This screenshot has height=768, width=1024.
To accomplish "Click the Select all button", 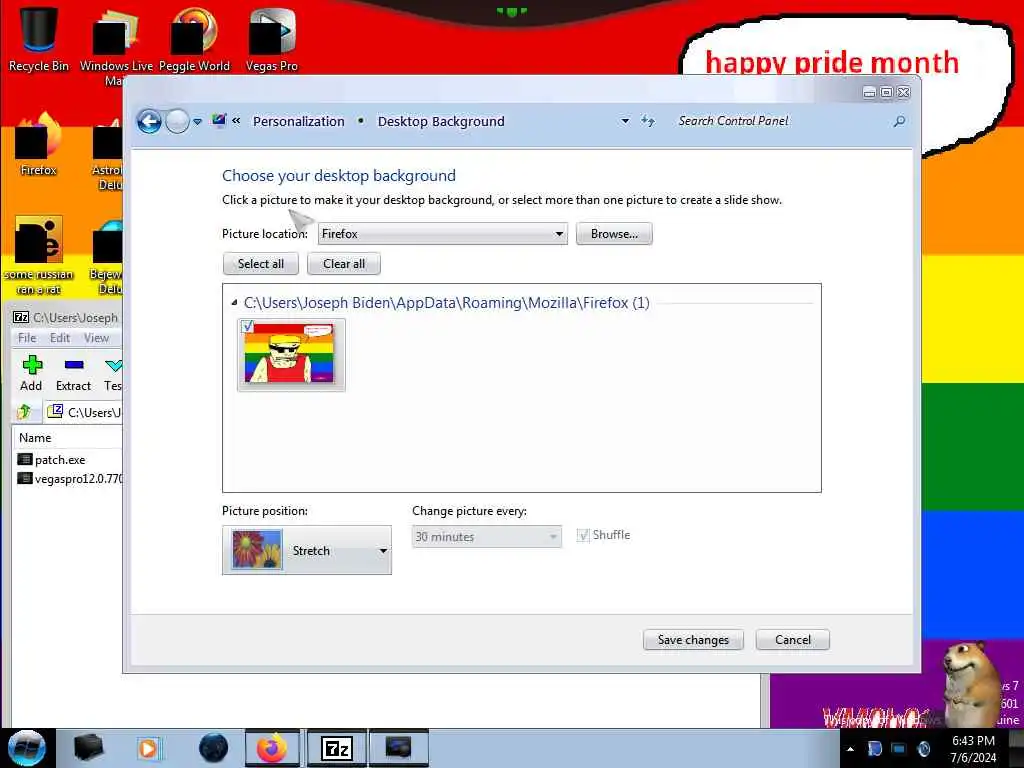I will pyautogui.click(x=261, y=264).
